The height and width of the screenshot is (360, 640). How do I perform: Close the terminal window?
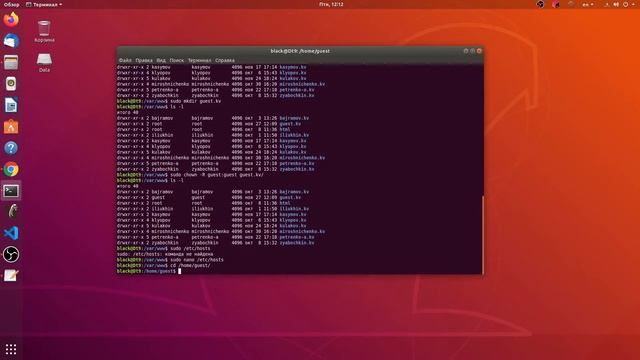click(479, 51)
